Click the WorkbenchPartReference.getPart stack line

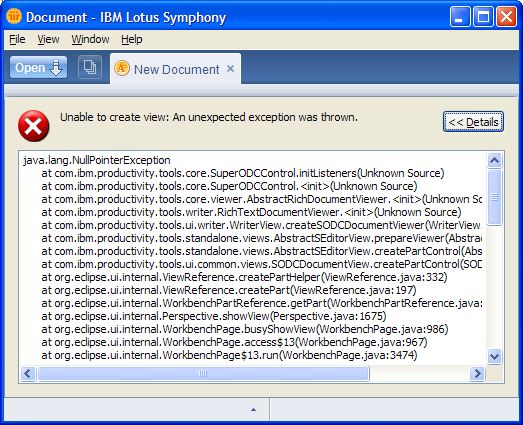[262, 303]
